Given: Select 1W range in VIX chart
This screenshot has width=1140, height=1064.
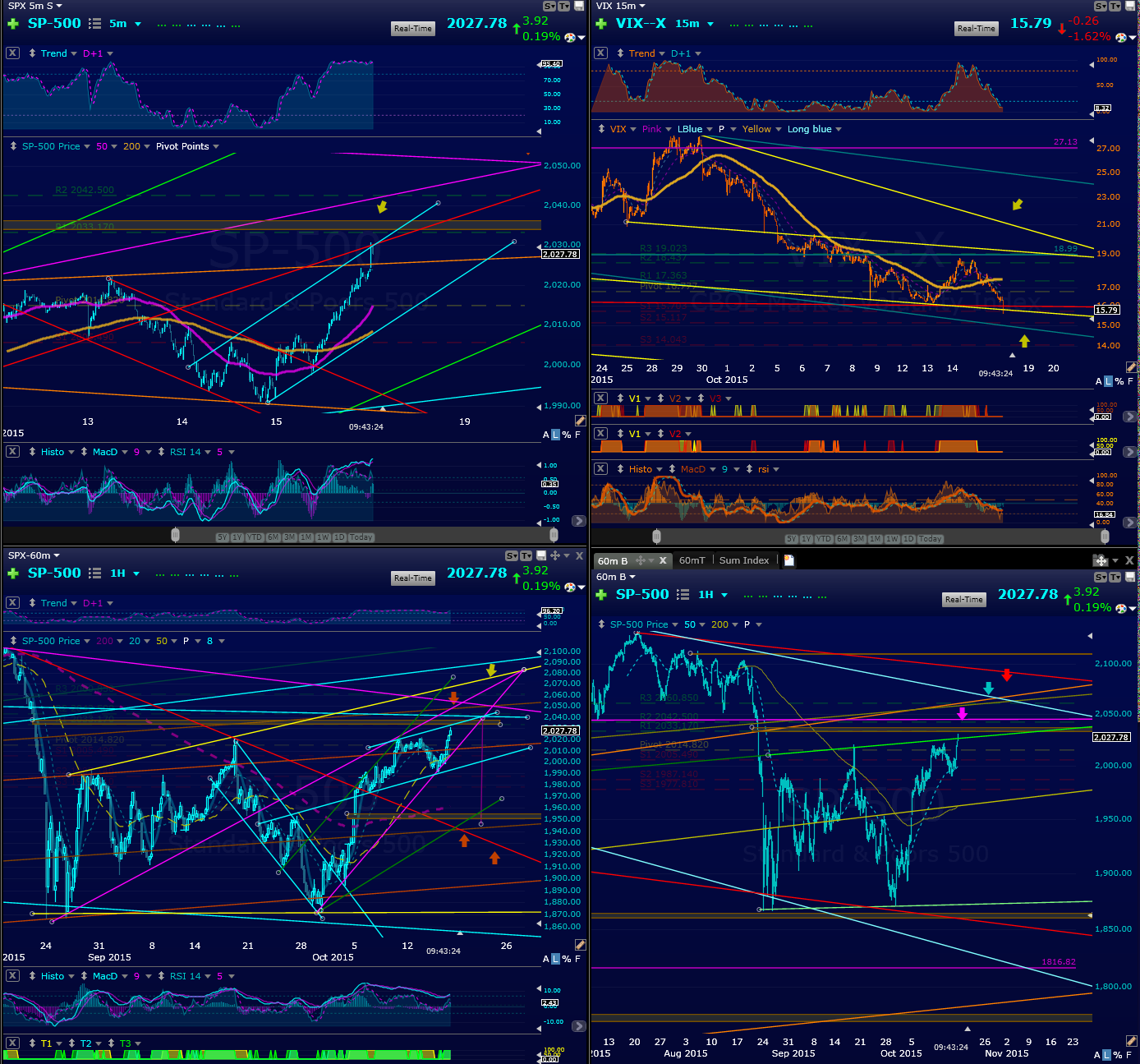Looking at the screenshot, I should pos(890,539).
